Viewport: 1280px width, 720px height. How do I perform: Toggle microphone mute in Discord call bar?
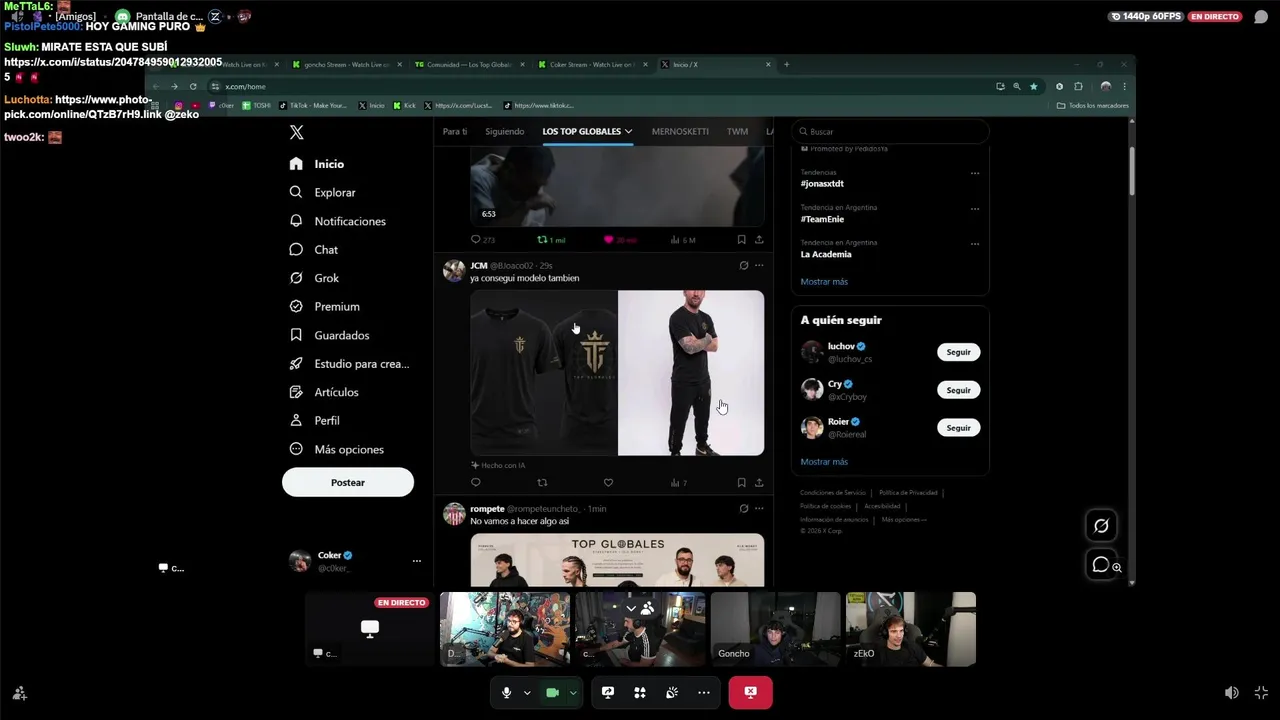[x=506, y=692]
